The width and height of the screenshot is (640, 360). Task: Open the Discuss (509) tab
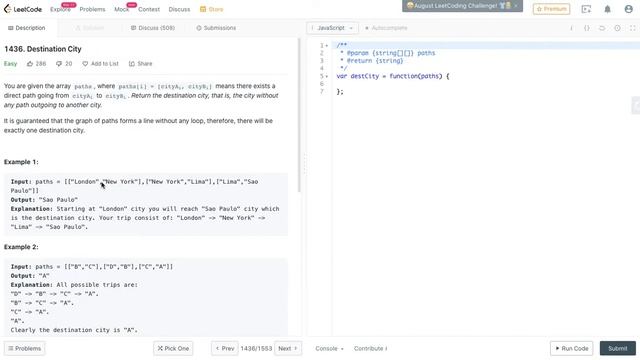(x=153, y=28)
